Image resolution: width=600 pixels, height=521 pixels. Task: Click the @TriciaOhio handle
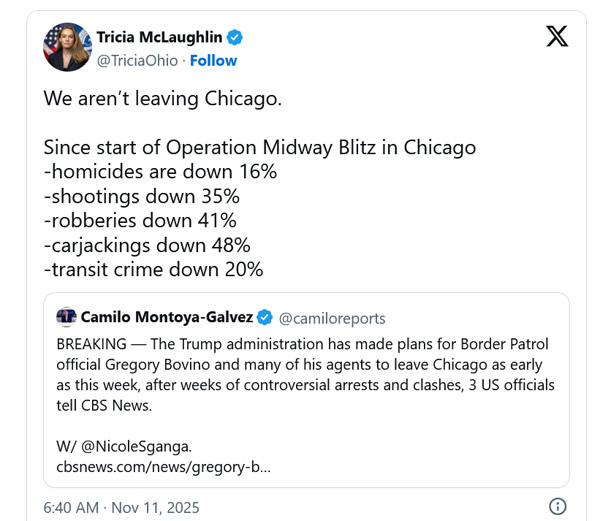point(135,59)
